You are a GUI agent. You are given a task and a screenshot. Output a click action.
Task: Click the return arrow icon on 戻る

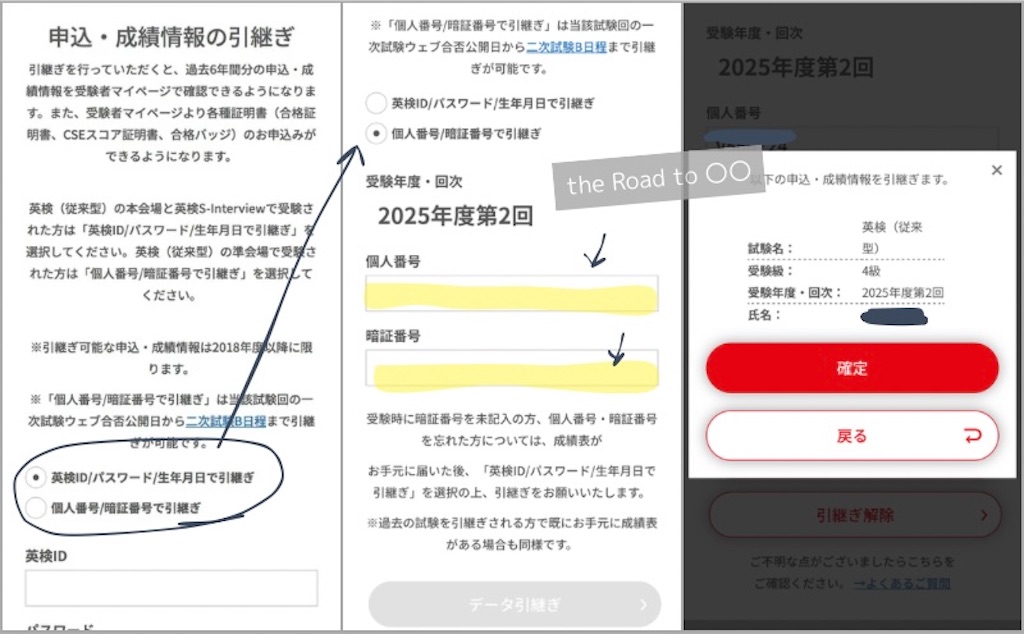(973, 436)
